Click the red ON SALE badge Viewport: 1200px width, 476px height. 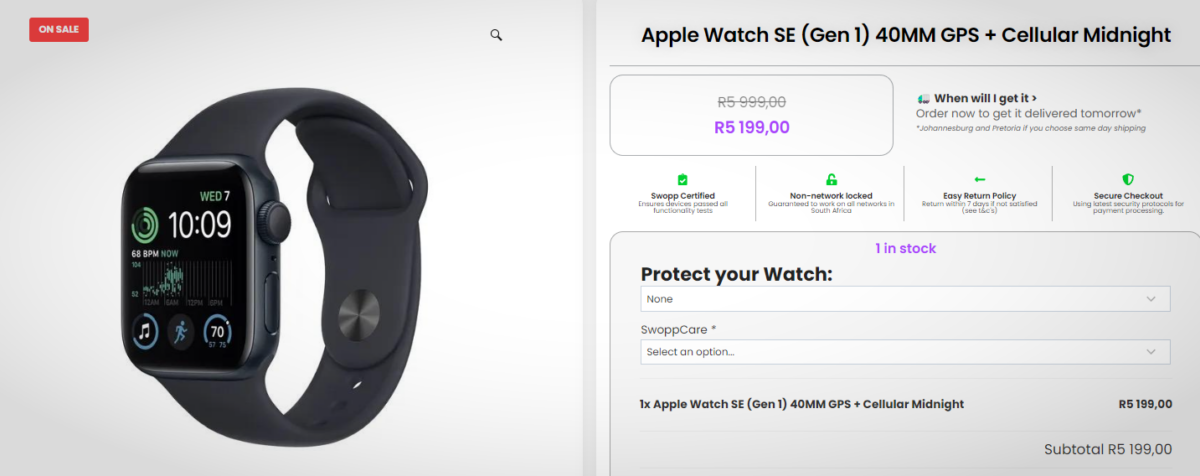tap(59, 30)
